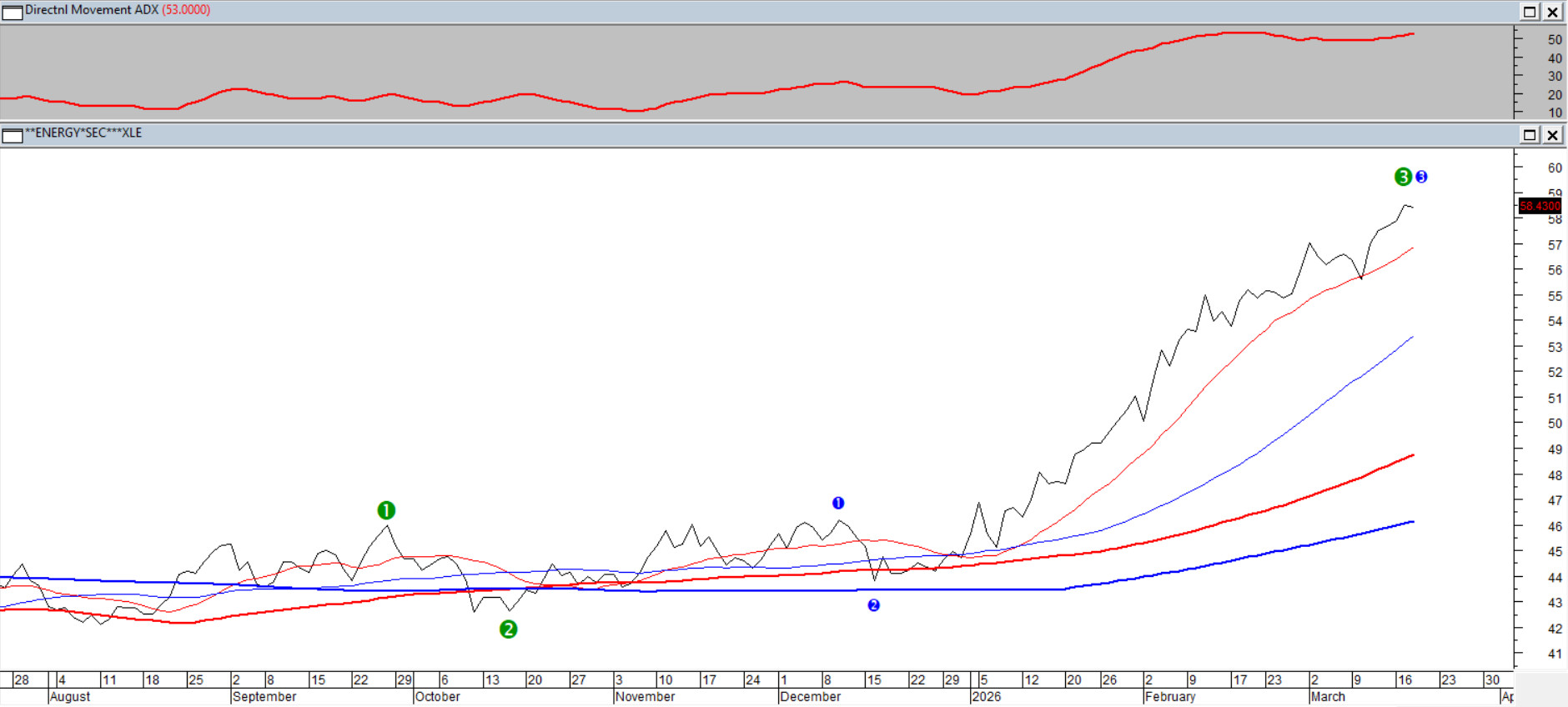Click green marker 3 at chart top

1403,177
